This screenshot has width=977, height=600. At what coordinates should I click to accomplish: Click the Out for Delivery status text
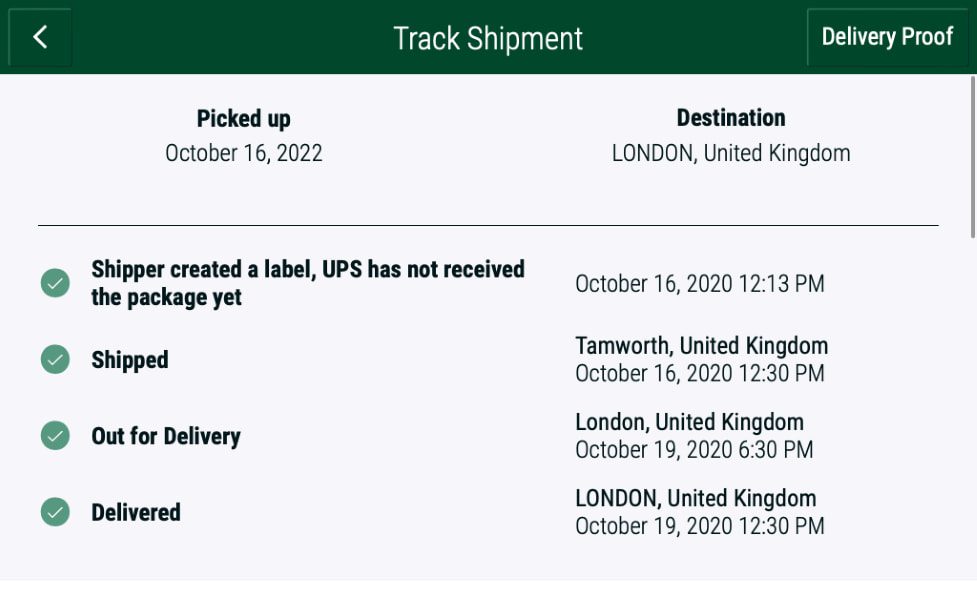coord(164,436)
